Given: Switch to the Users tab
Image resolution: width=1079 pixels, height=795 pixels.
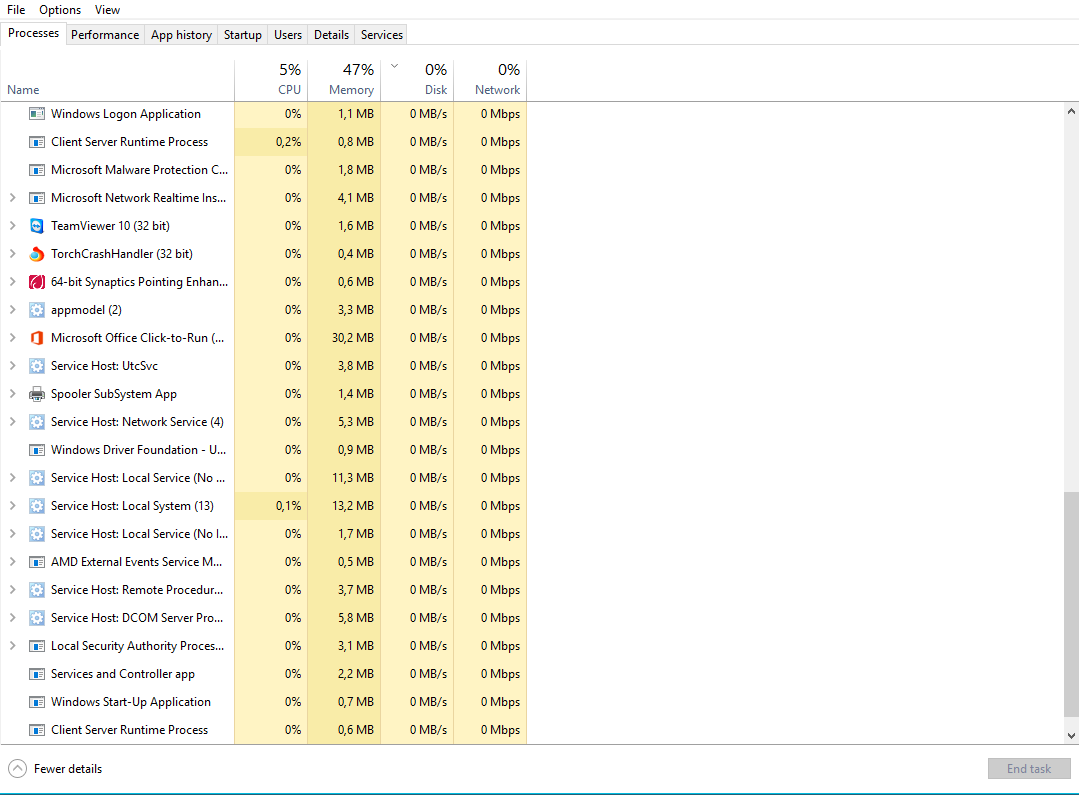Looking at the screenshot, I should pos(288,34).
